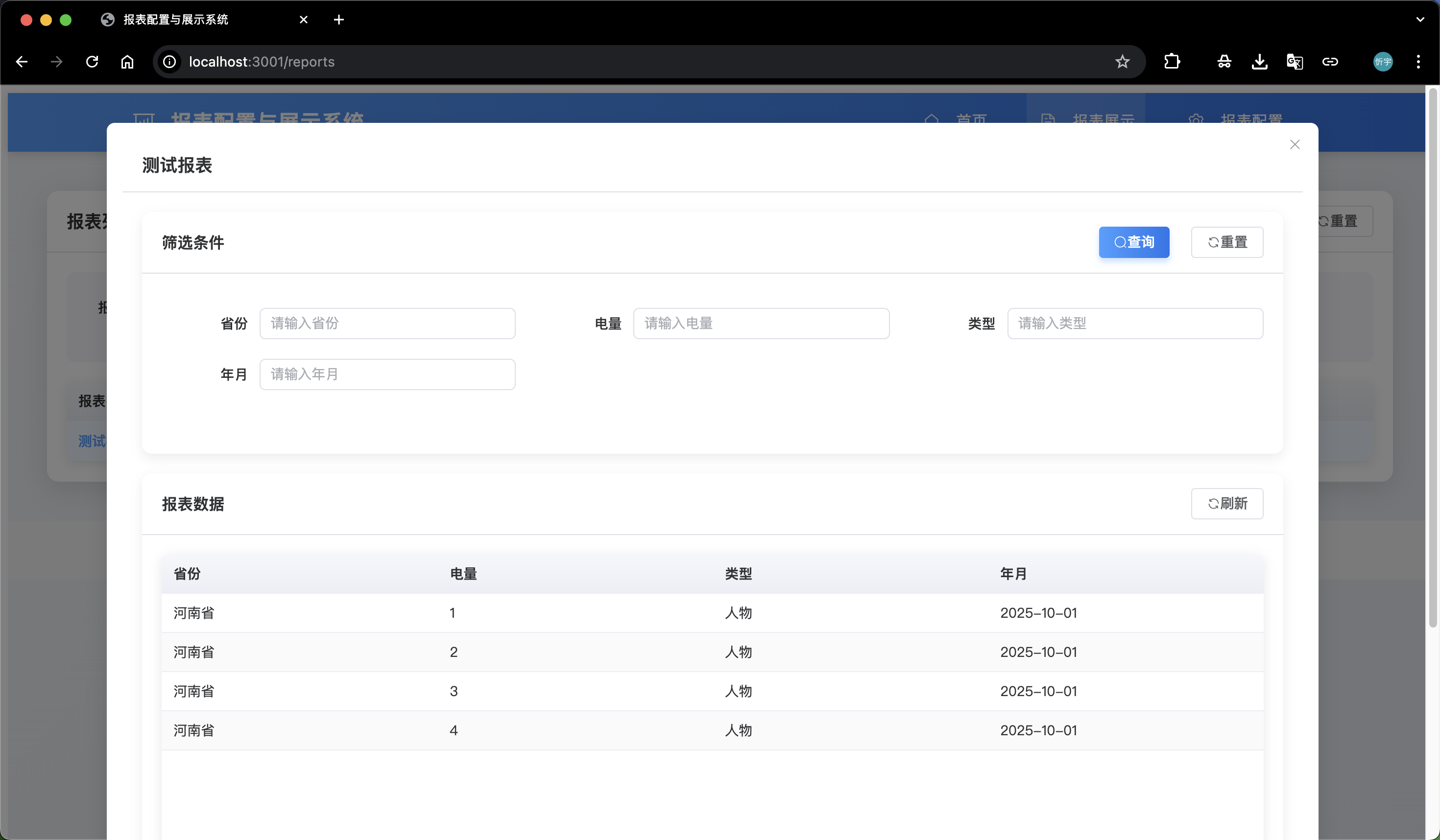This screenshot has width=1440, height=840.
Task: Open the user profile avatar
Action: pyautogui.click(x=1382, y=62)
